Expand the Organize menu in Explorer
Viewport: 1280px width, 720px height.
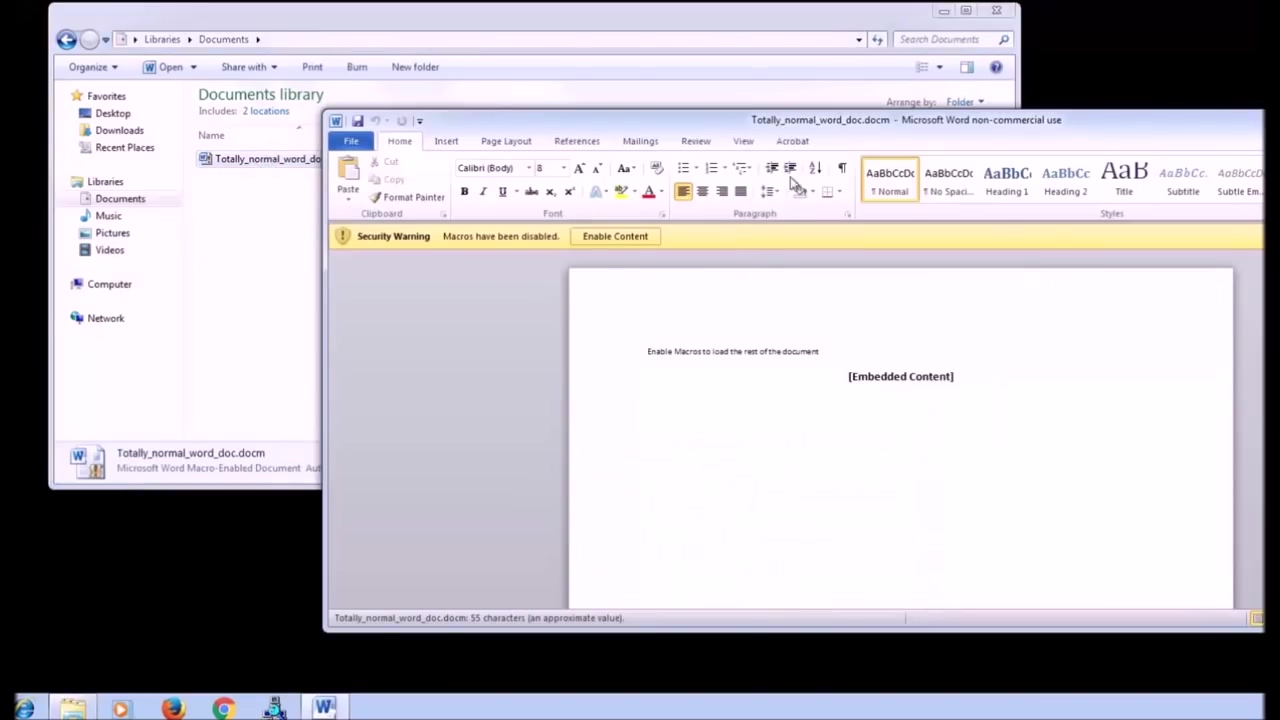pyautogui.click(x=93, y=67)
